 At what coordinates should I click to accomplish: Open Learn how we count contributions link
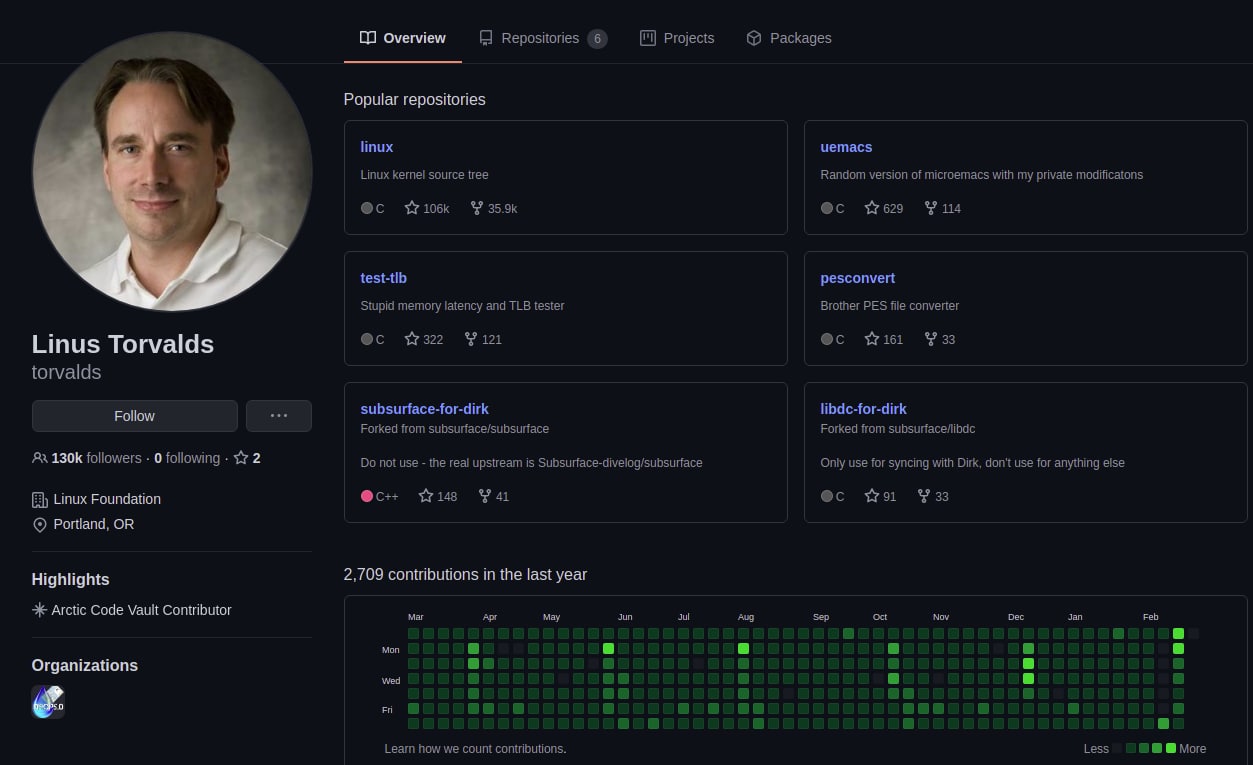point(475,748)
